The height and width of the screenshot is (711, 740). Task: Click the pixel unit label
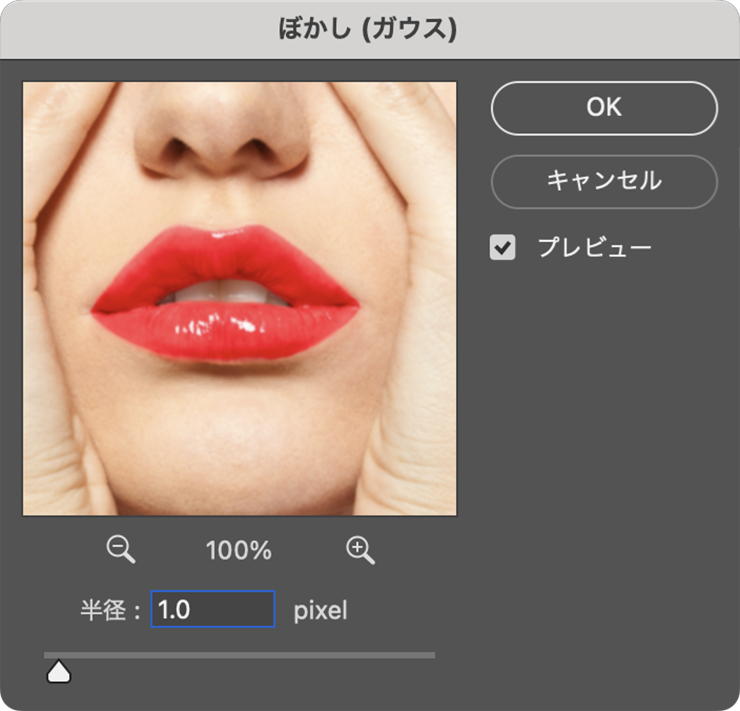click(x=320, y=610)
